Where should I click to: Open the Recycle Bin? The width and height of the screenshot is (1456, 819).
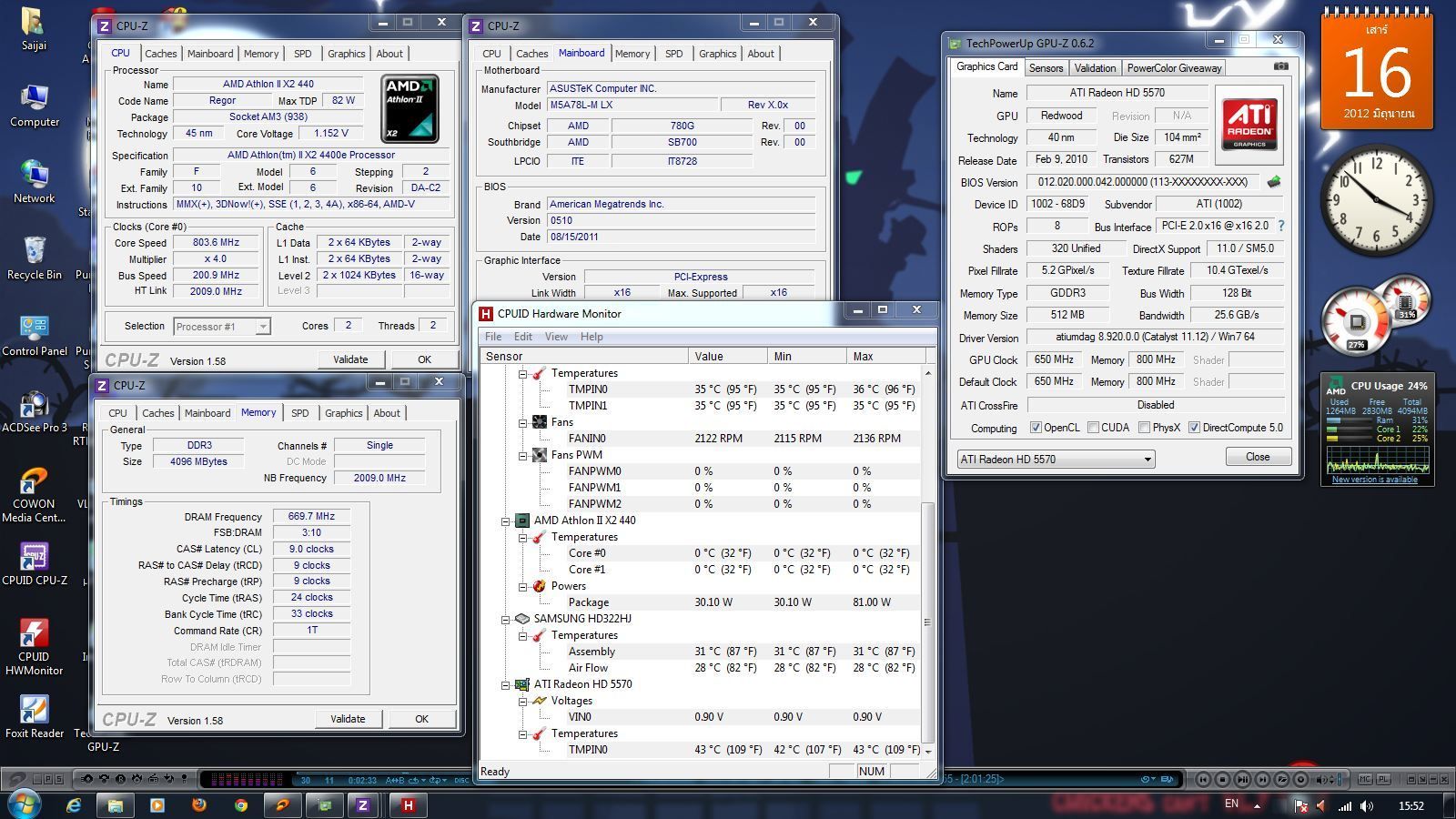pyautogui.click(x=34, y=258)
